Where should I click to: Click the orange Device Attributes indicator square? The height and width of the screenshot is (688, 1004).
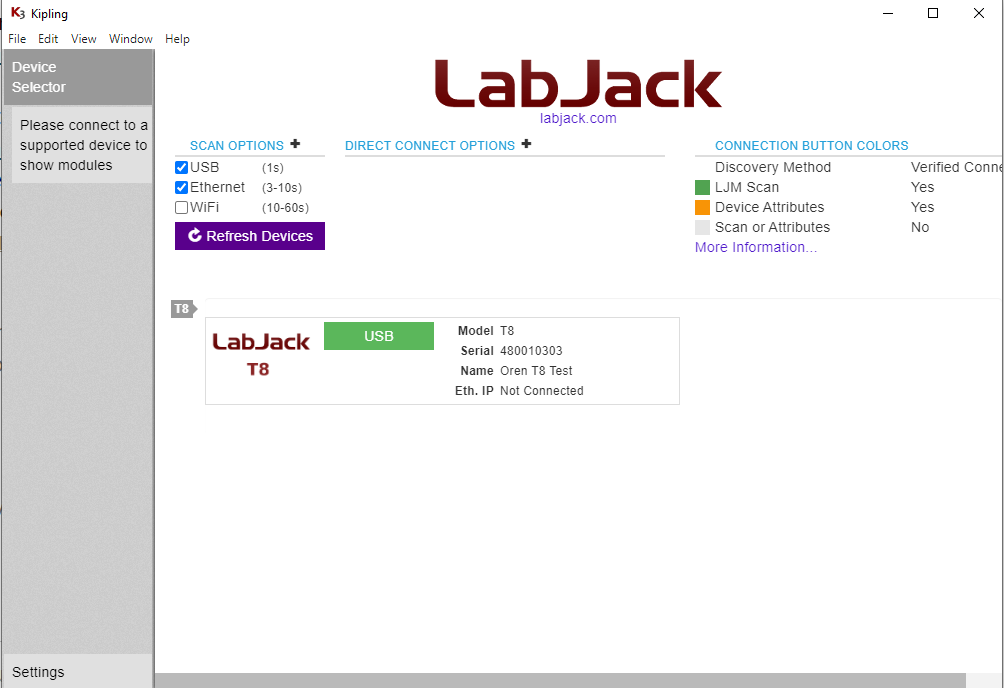tap(700, 207)
